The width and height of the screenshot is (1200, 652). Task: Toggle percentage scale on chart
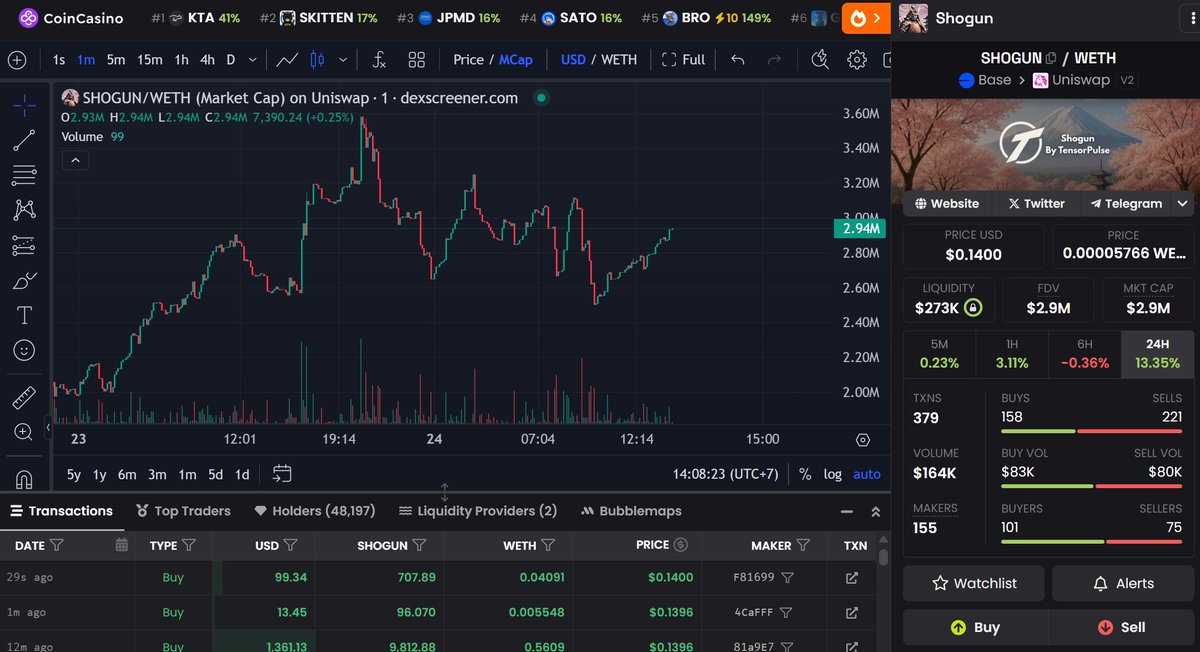[805, 474]
